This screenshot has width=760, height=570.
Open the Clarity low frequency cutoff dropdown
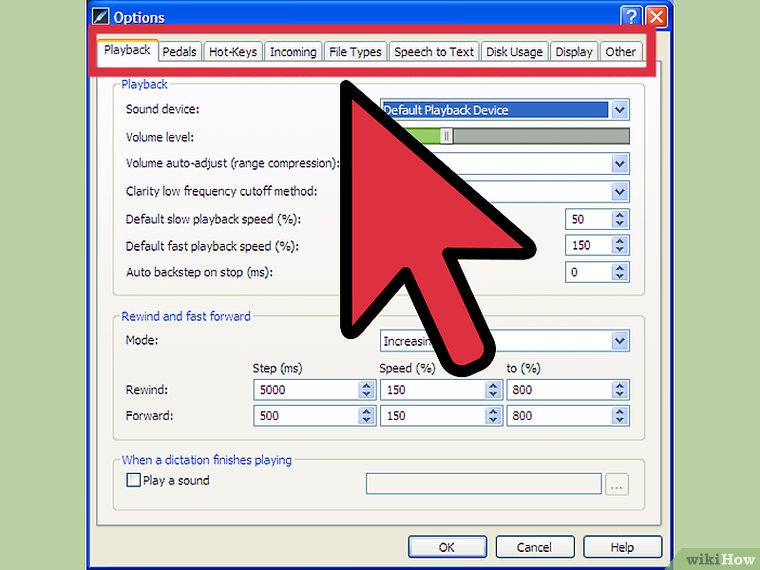tap(620, 191)
